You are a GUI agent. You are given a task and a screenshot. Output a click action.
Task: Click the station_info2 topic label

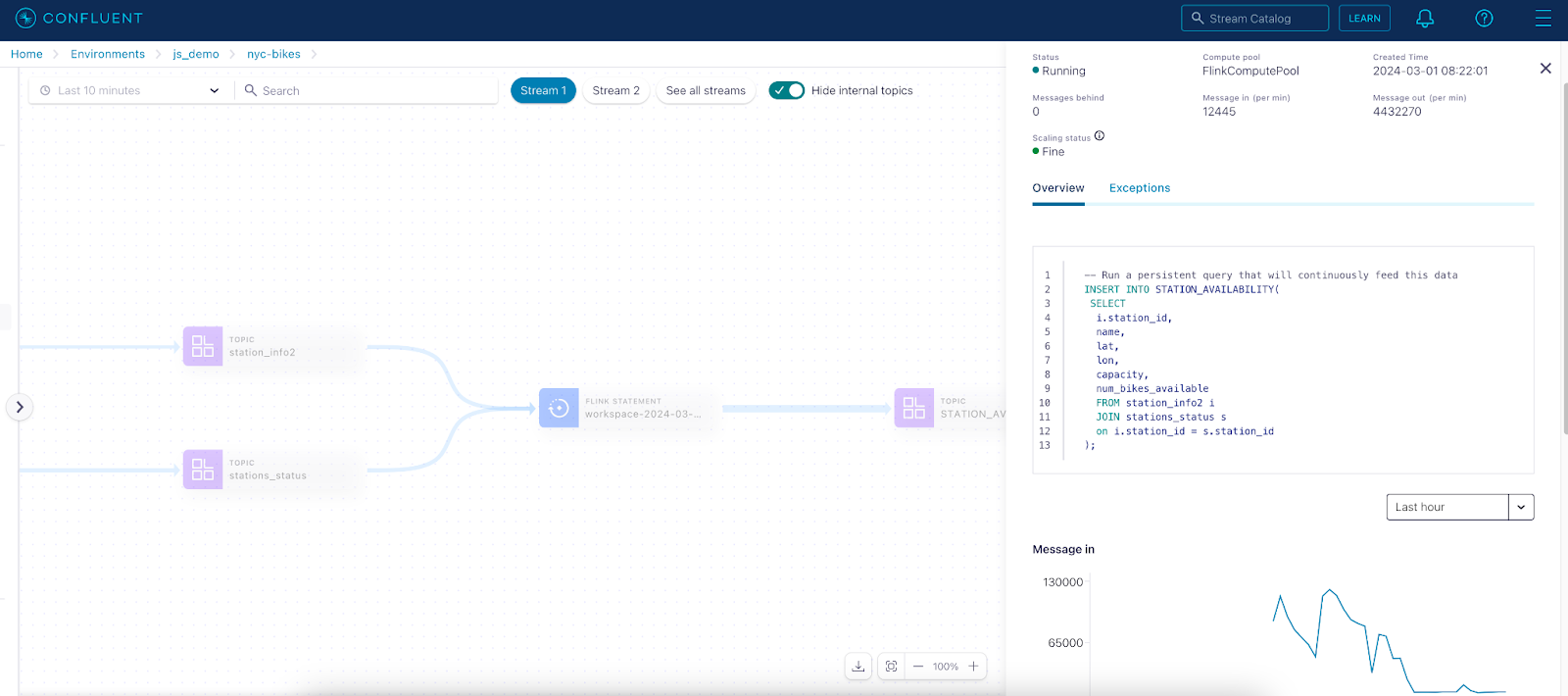tap(262, 353)
